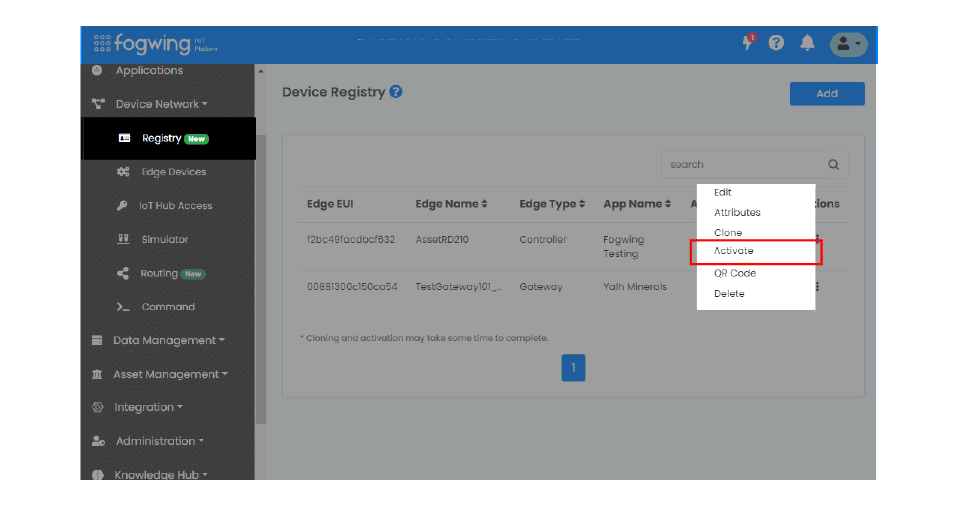Open the Simulator sidebar link
This screenshot has width=958, height=506.
(165, 240)
